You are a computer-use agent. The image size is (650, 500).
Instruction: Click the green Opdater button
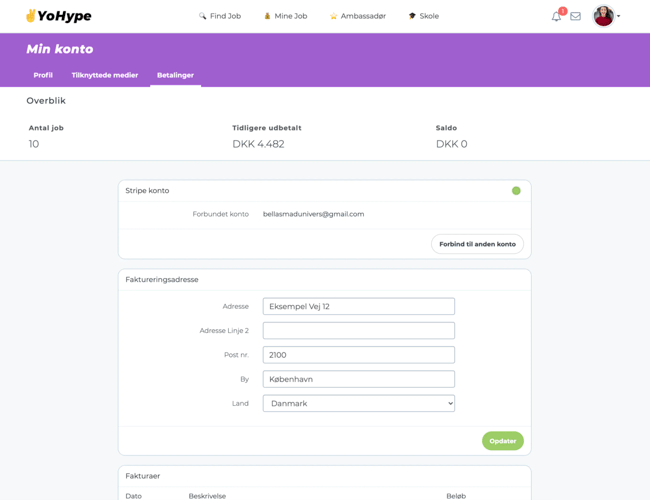point(502,441)
